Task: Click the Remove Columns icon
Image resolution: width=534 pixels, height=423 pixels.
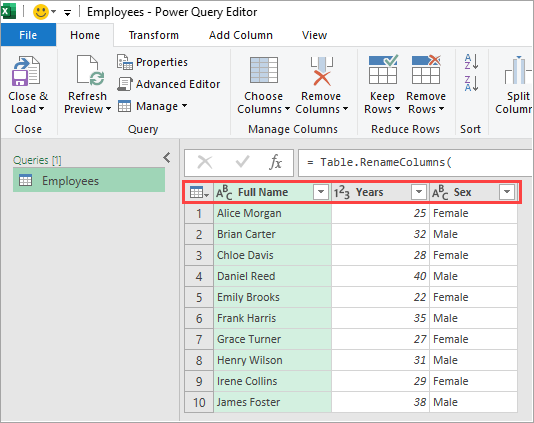Action: coord(321,71)
